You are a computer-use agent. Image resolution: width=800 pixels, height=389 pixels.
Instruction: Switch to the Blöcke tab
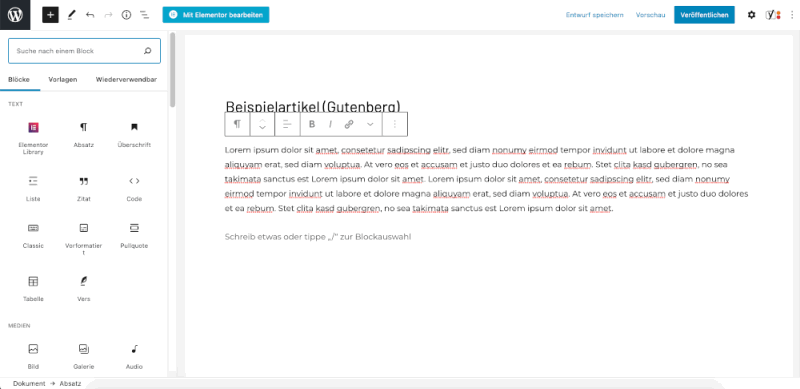tap(19, 80)
